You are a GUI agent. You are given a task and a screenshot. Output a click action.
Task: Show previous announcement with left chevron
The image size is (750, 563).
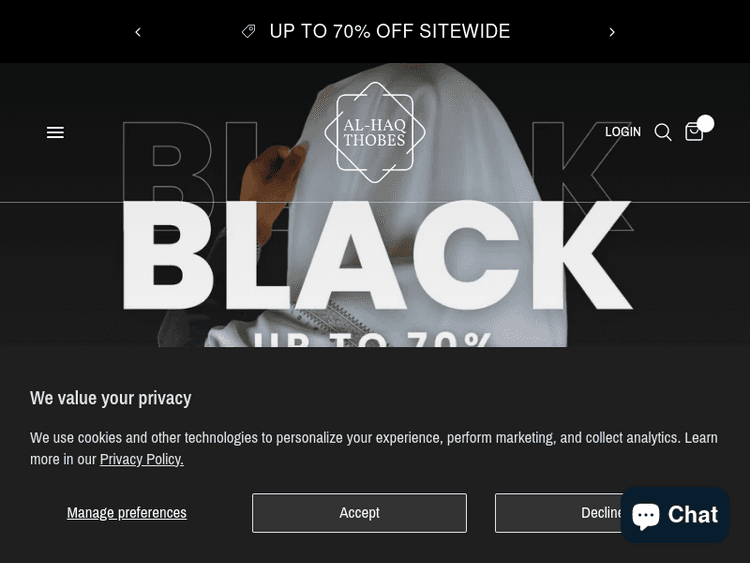click(138, 32)
